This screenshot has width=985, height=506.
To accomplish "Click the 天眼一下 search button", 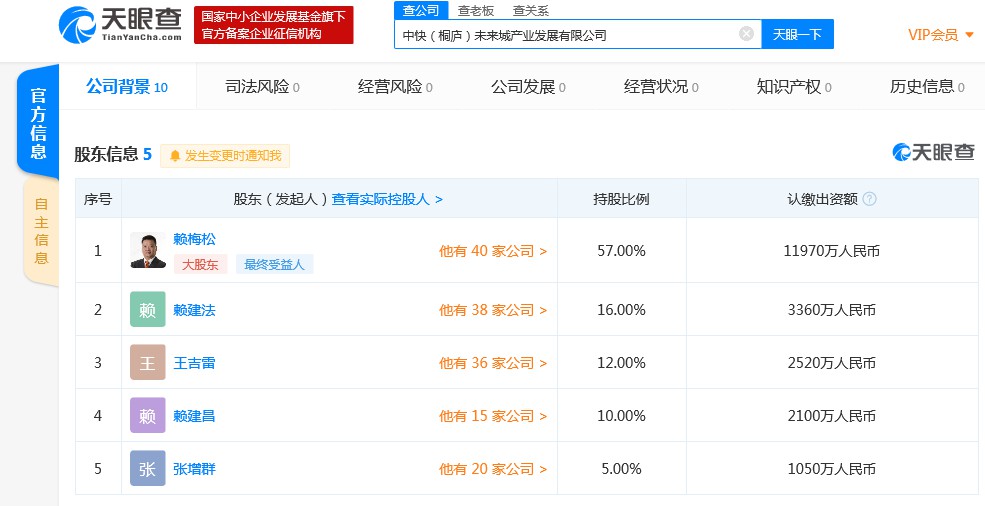I will 797,34.
